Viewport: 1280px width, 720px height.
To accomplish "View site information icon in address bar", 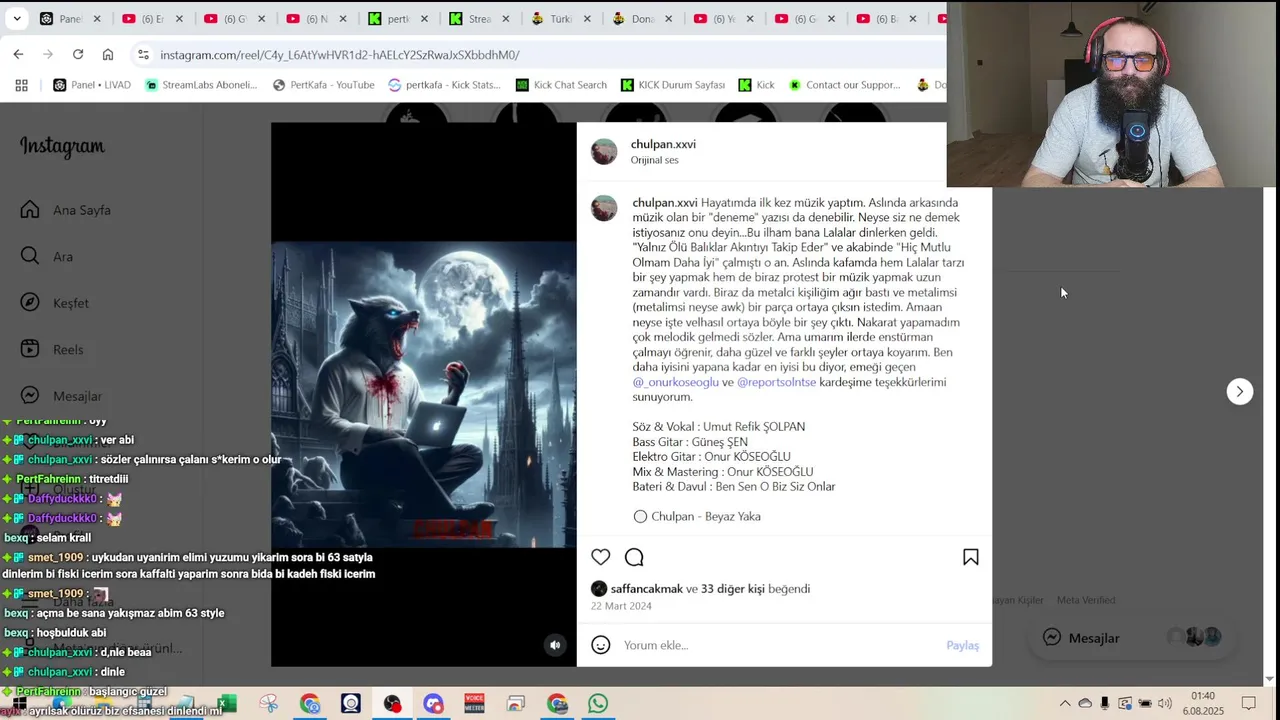I will tap(143, 54).
